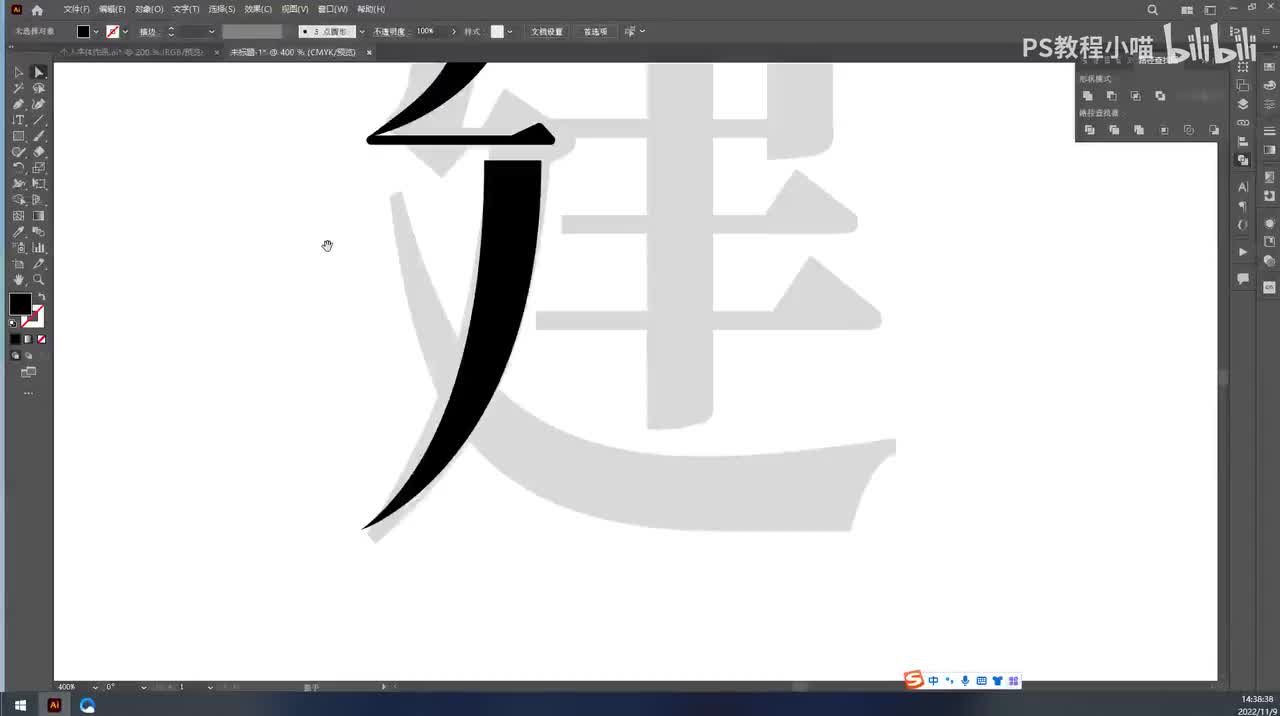Reset to default fill and stroke
The image size is (1280, 716).
pos(13,323)
